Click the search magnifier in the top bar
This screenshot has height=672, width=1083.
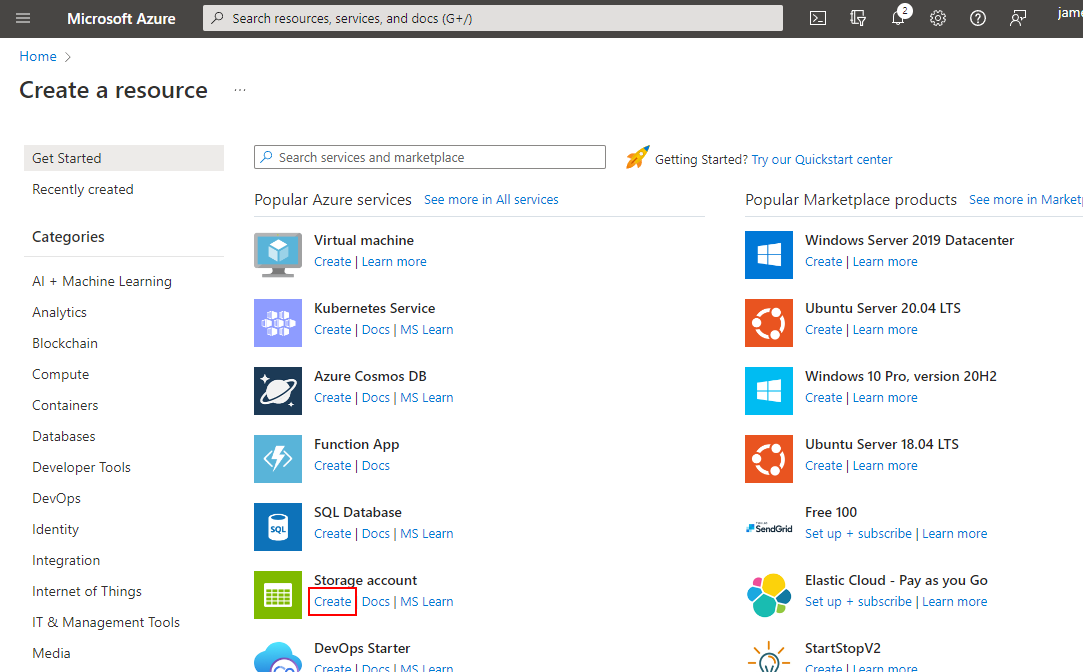[218, 18]
